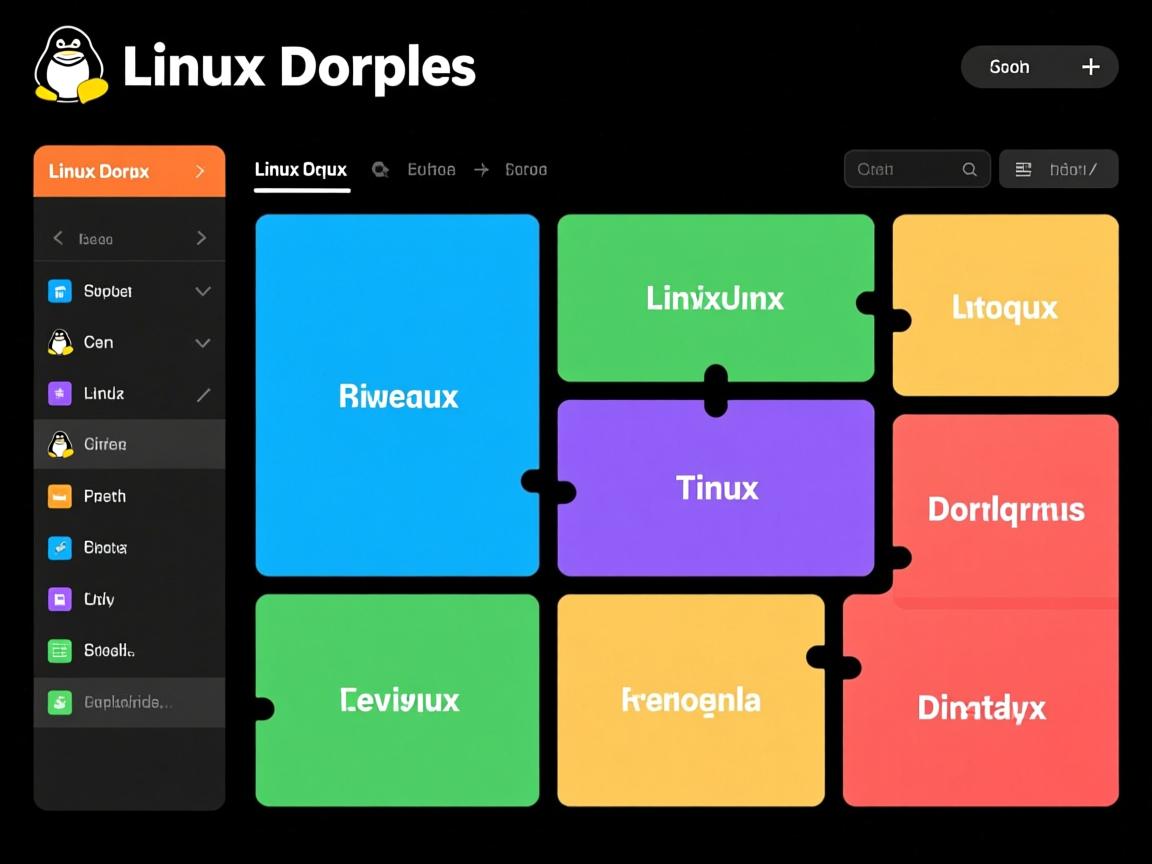Select the purple Tinux puzzle piece
The image size is (1152, 864).
tap(716, 488)
